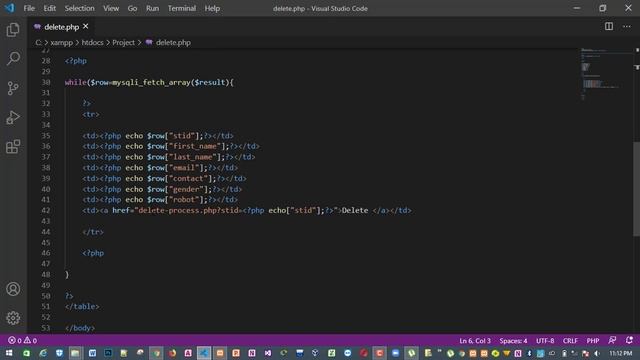
Task: Click the CRLF end-of-line selector
Action: [x=570, y=340]
